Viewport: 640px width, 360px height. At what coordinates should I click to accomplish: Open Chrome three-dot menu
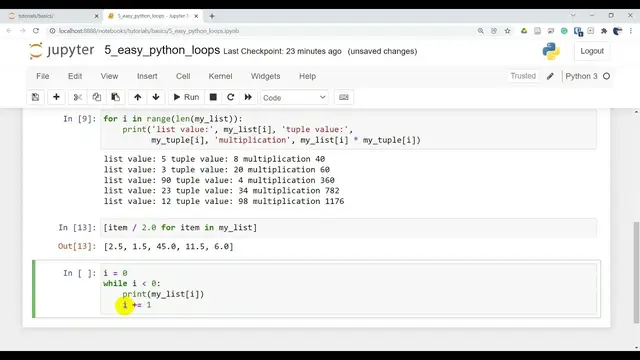click(631, 31)
